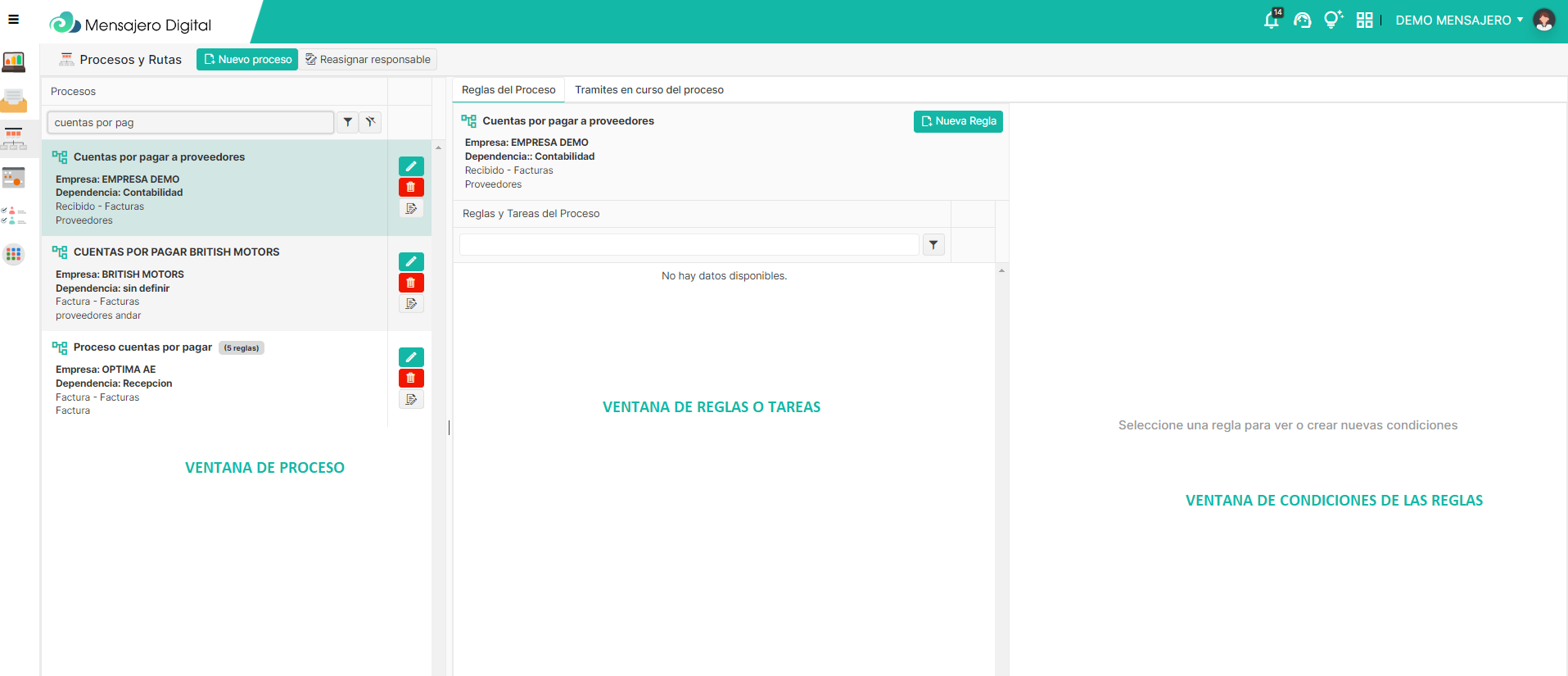This screenshot has width=1568, height=676.
Task: Click the support headset icon
Action: pos(1302,20)
